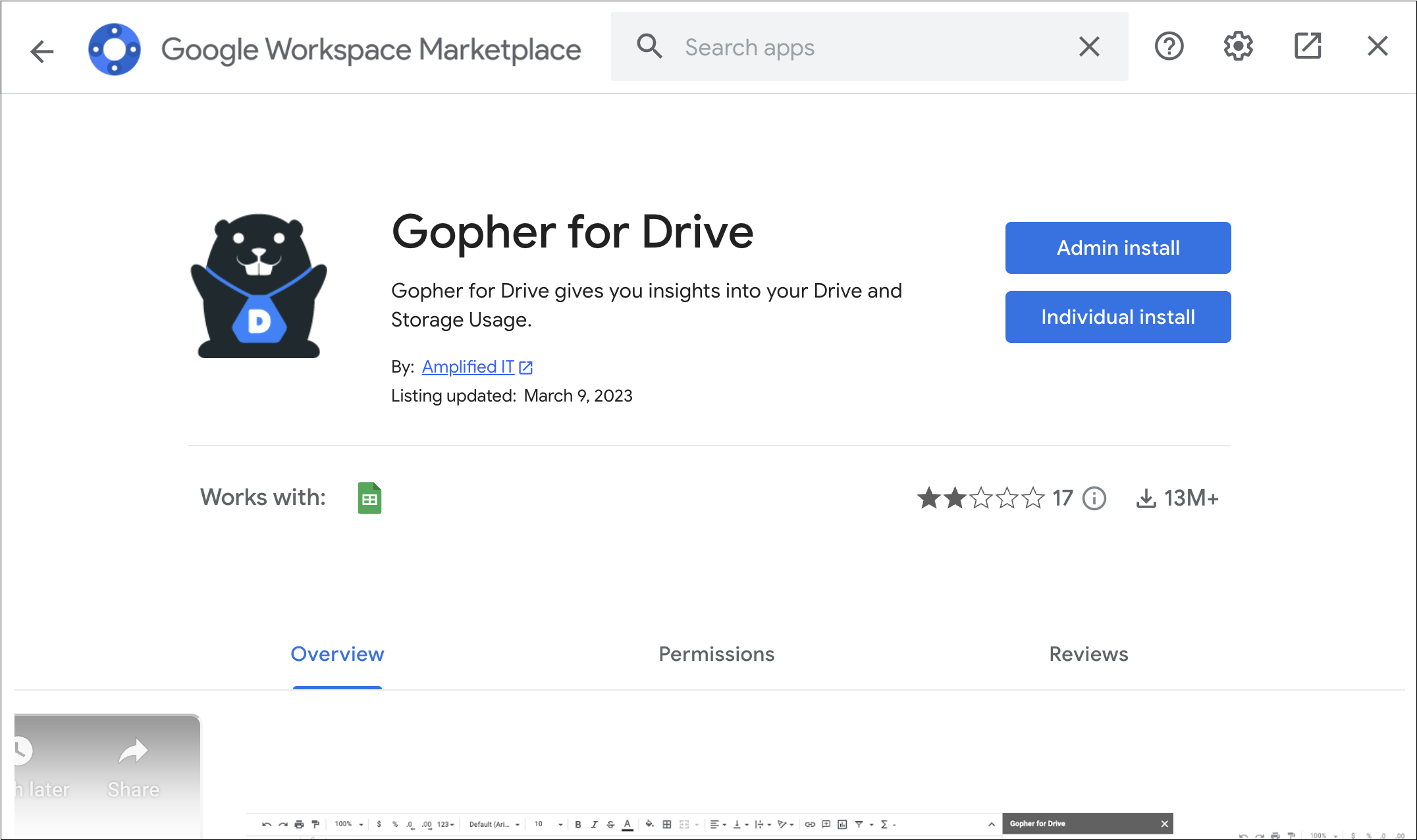Screen dimensions: 1417x840
Task: Toggle bold in the Sheets toolbar preview
Action: pyautogui.click(x=578, y=824)
